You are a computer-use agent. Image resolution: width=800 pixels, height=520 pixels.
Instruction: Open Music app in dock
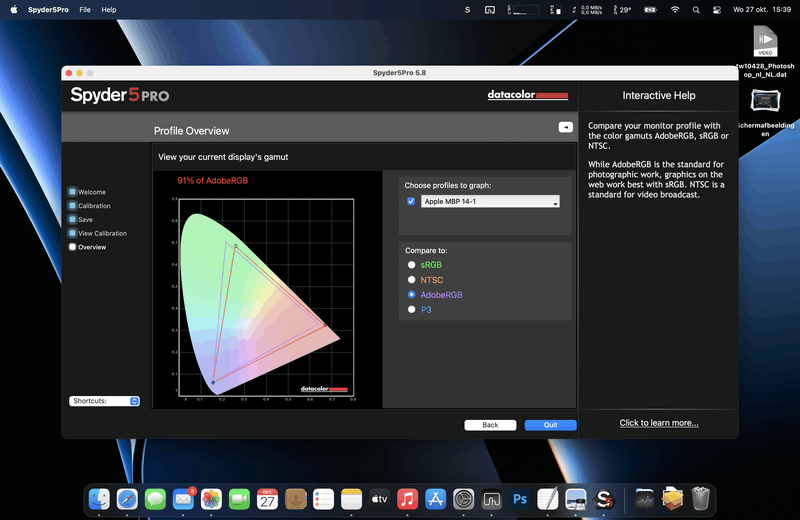(x=407, y=499)
